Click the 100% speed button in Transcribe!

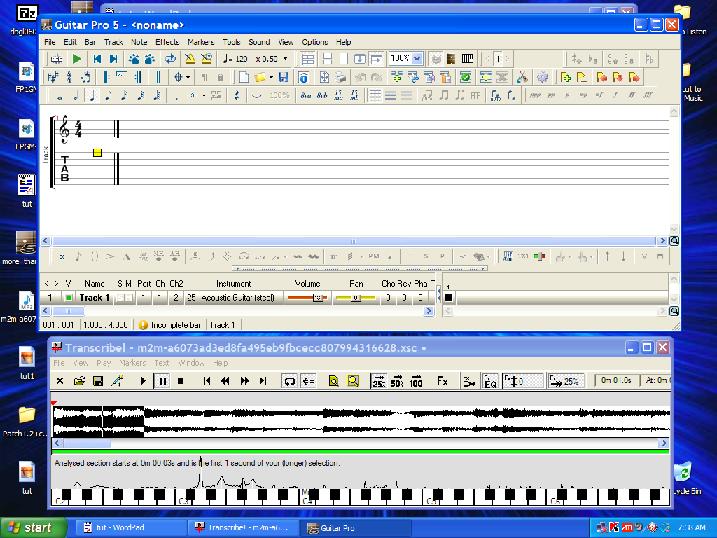416,381
